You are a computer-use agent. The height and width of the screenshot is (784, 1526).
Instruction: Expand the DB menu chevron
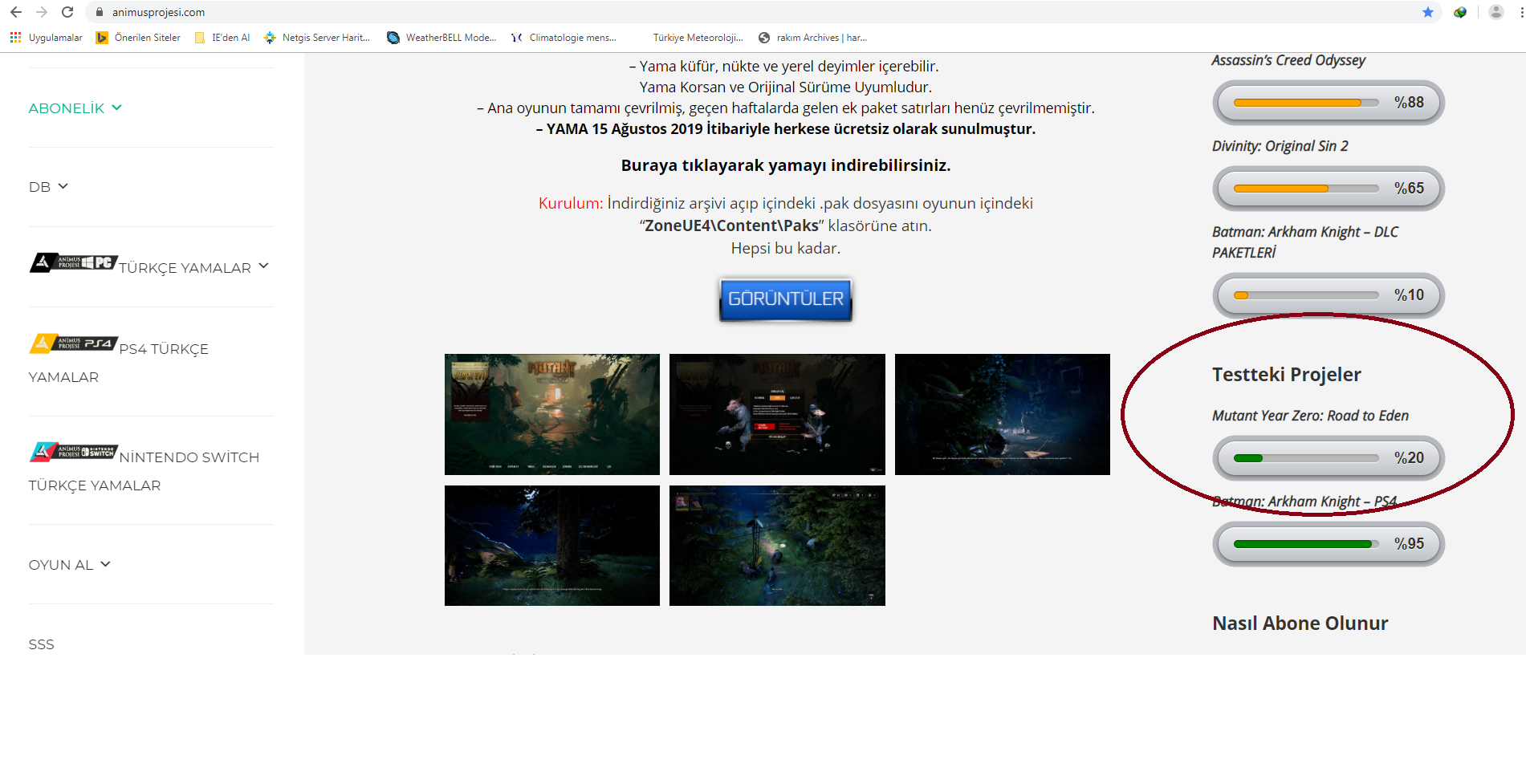coord(63,186)
